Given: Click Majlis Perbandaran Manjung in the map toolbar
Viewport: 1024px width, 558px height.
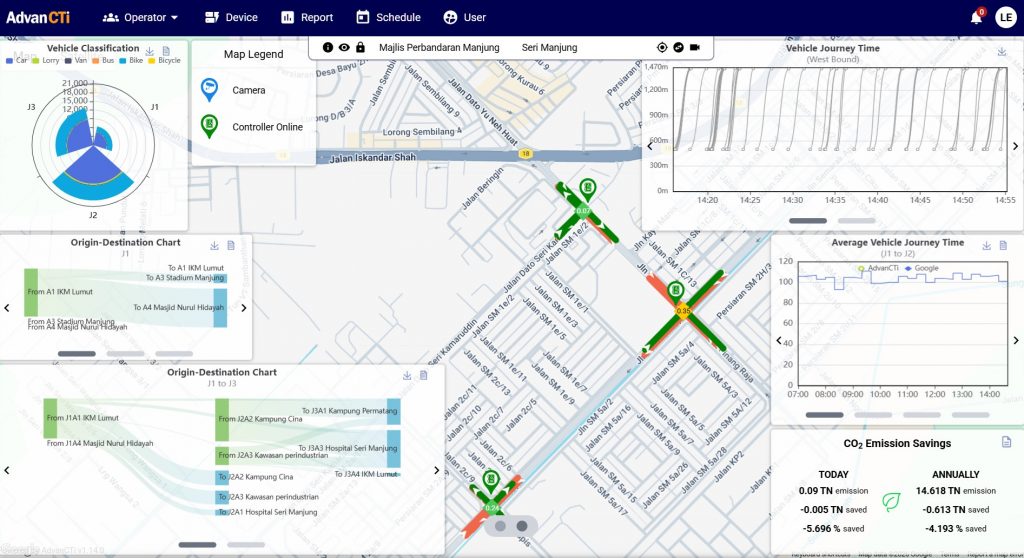Looking at the screenshot, I should 439,47.
